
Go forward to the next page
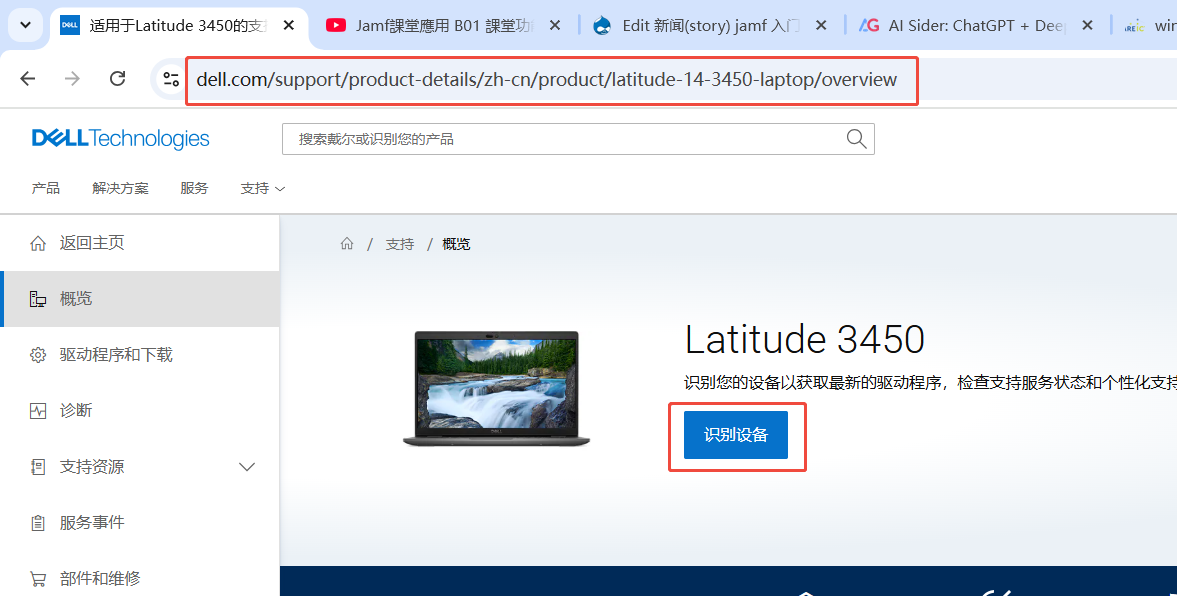coord(72,79)
